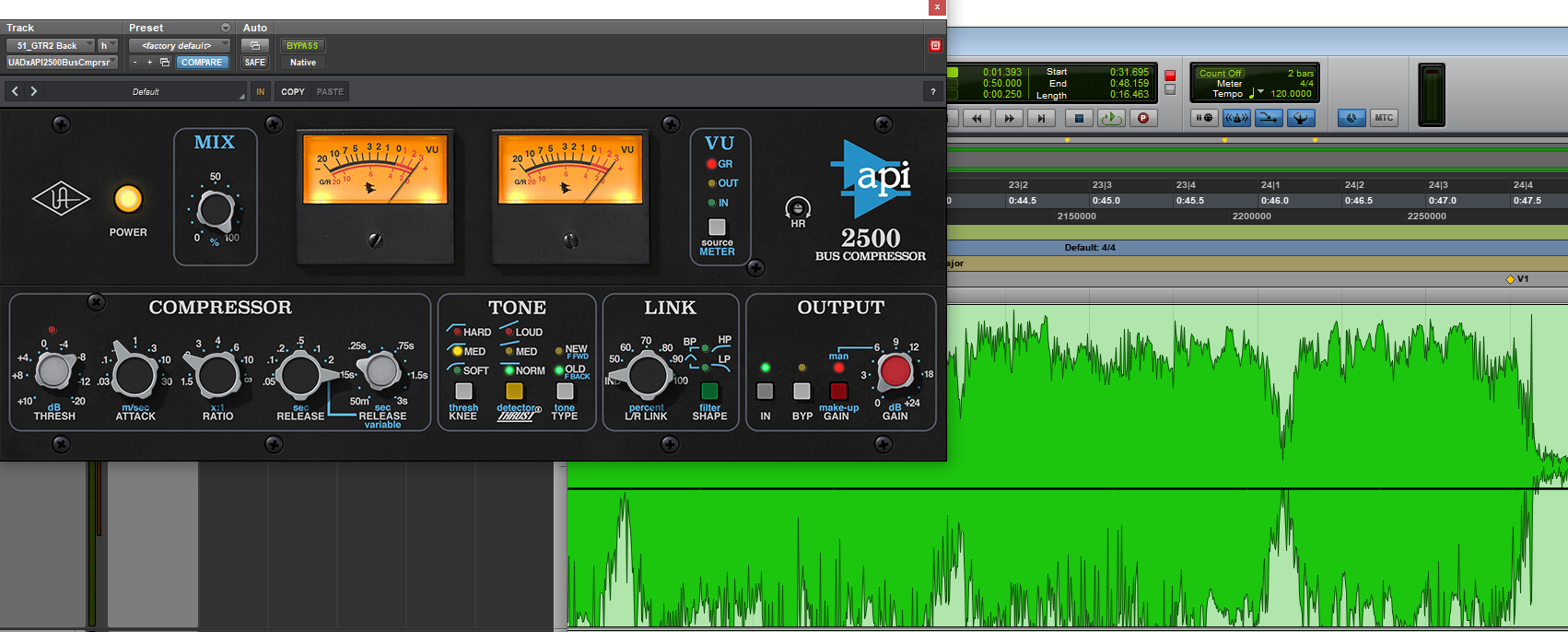Turn the red output dB GAIN knob
Viewport: 1568px width, 632px height.
[x=895, y=372]
